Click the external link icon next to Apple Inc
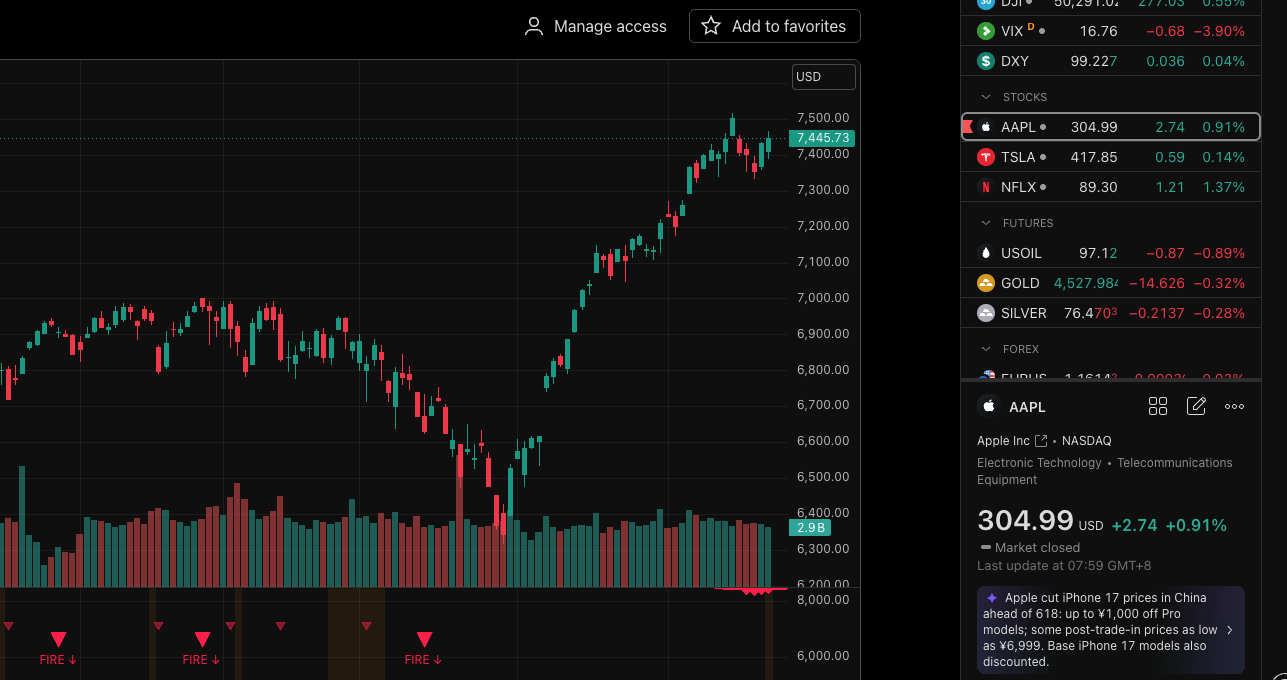 coord(1041,441)
